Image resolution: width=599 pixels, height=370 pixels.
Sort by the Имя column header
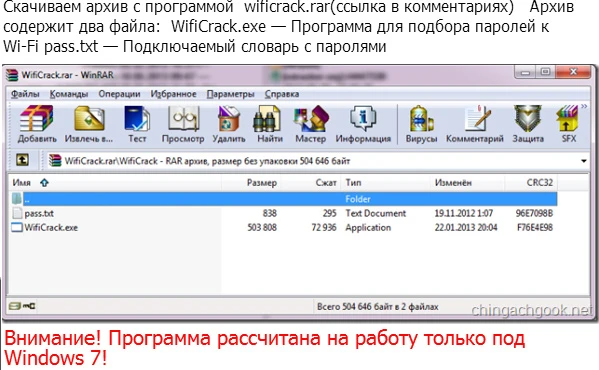coord(115,183)
